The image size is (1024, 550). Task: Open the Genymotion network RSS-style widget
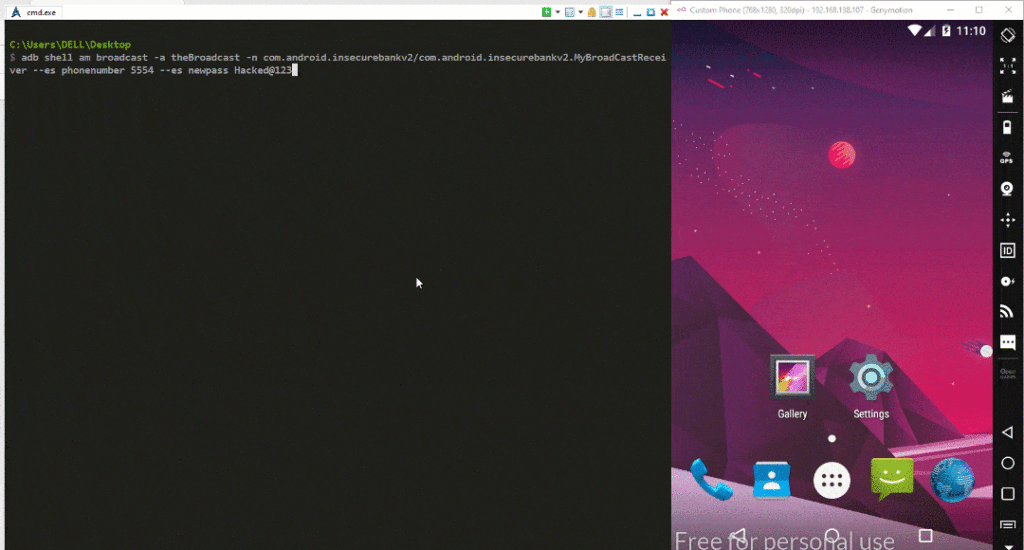1007,312
